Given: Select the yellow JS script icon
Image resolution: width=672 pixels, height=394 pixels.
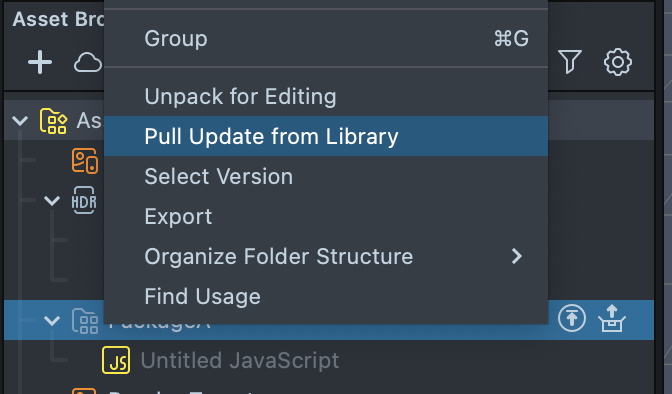Looking at the screenshot, I should click(x=116, y=360).
